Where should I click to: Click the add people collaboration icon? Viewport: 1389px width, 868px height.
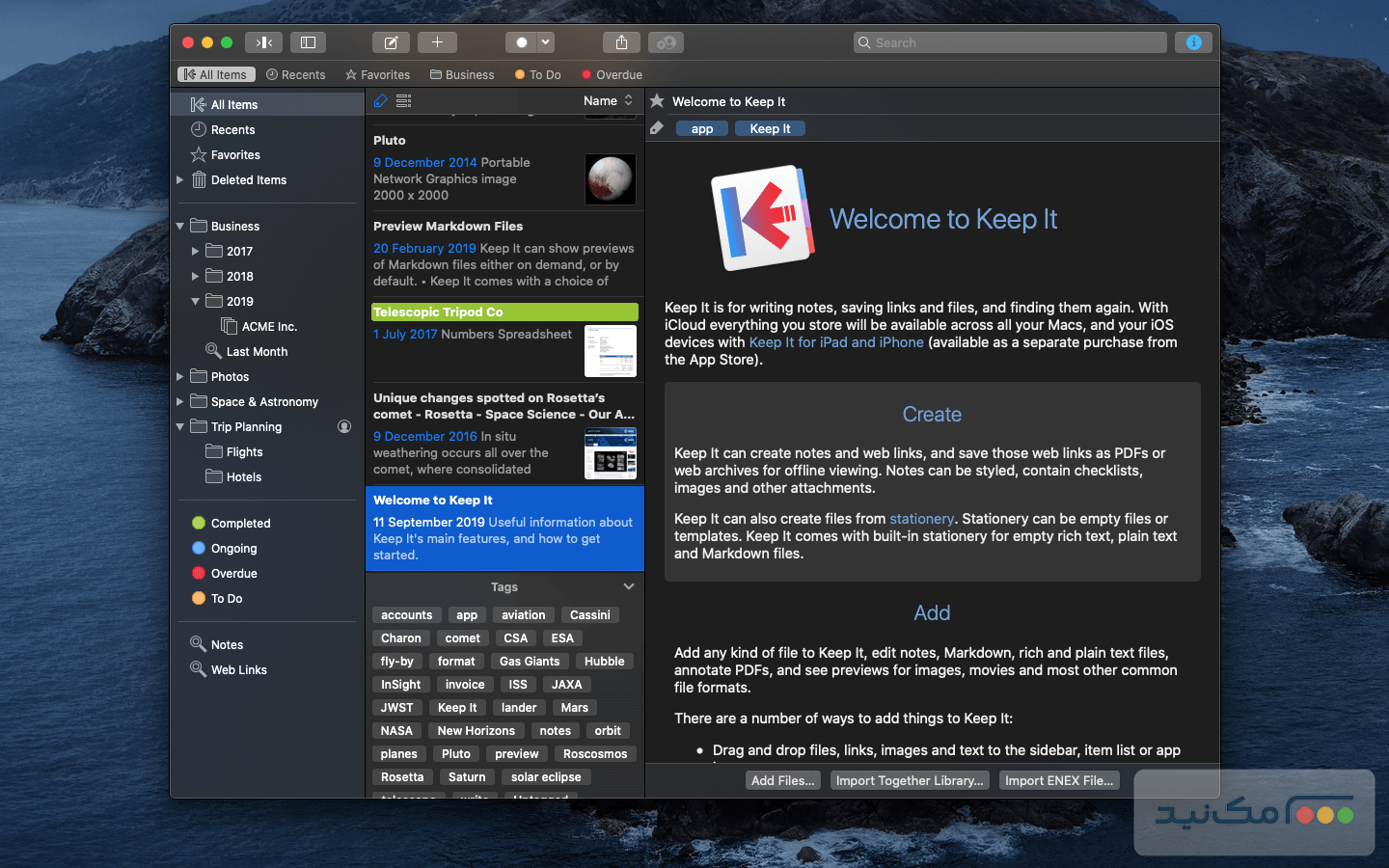[666, 42]
